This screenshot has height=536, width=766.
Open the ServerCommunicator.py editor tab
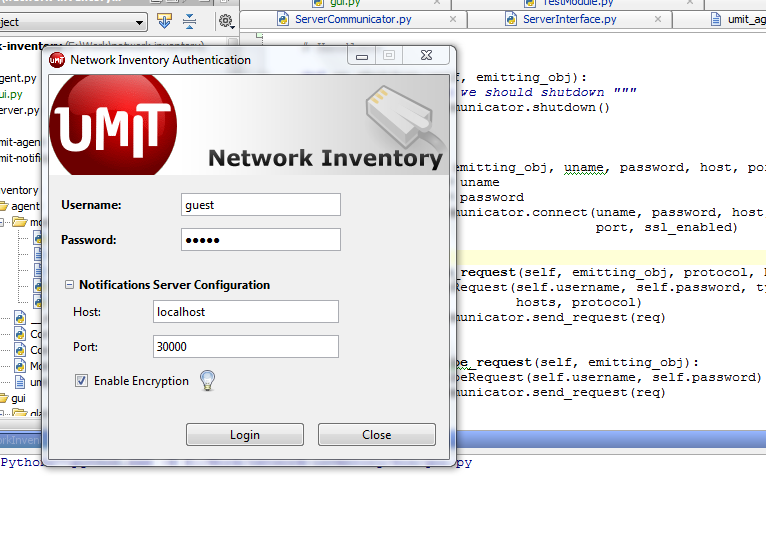pos(353,20)
